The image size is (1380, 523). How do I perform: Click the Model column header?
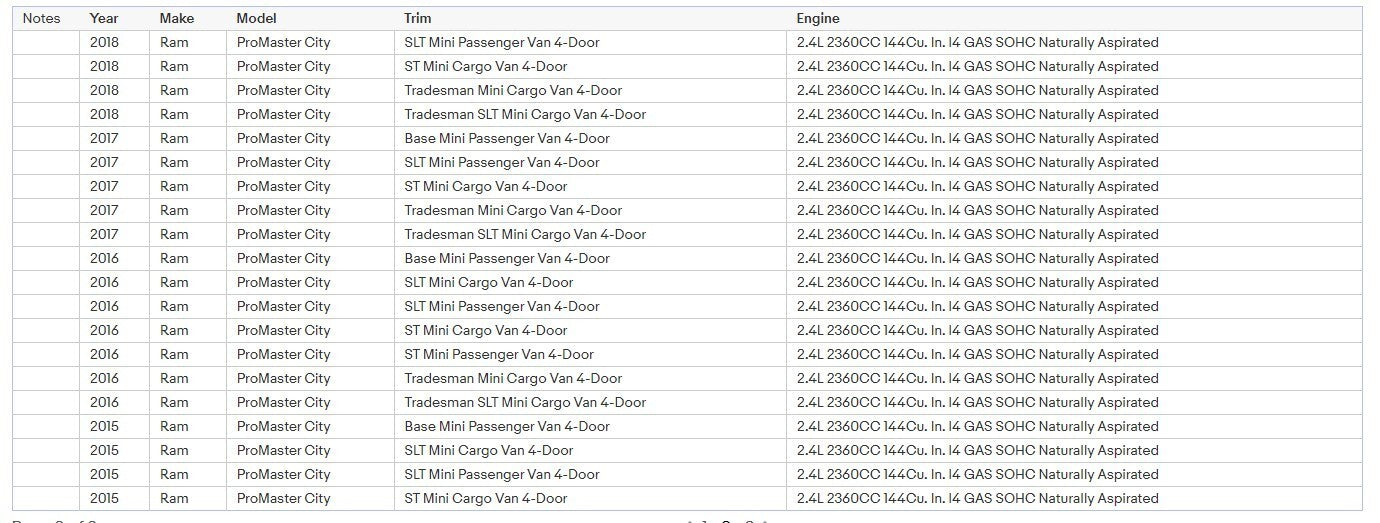[256, 18]
